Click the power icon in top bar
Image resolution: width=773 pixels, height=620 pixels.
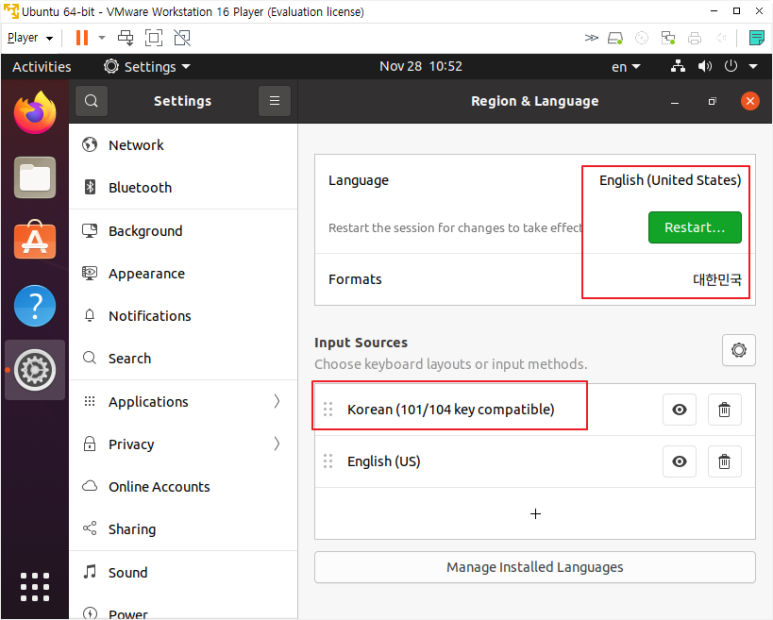[731, 66]
